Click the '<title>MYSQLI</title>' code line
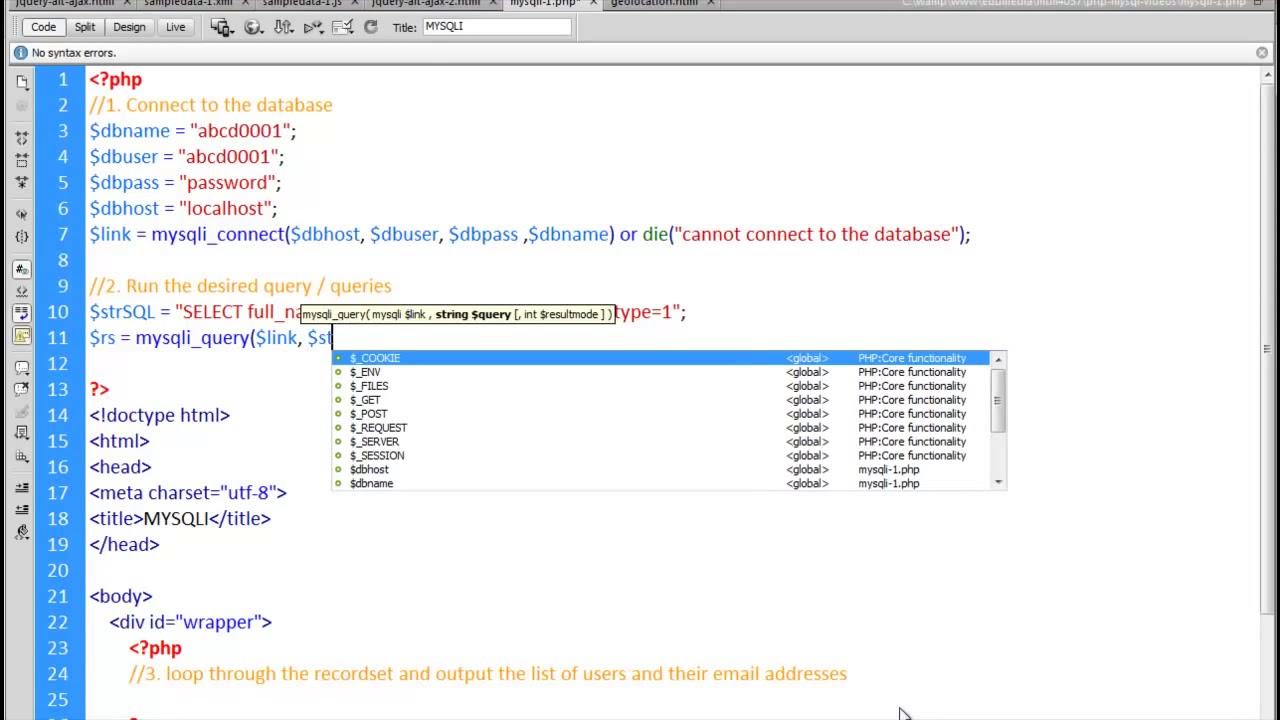This screenshot has height=720, width=1280. click(180, 518)
